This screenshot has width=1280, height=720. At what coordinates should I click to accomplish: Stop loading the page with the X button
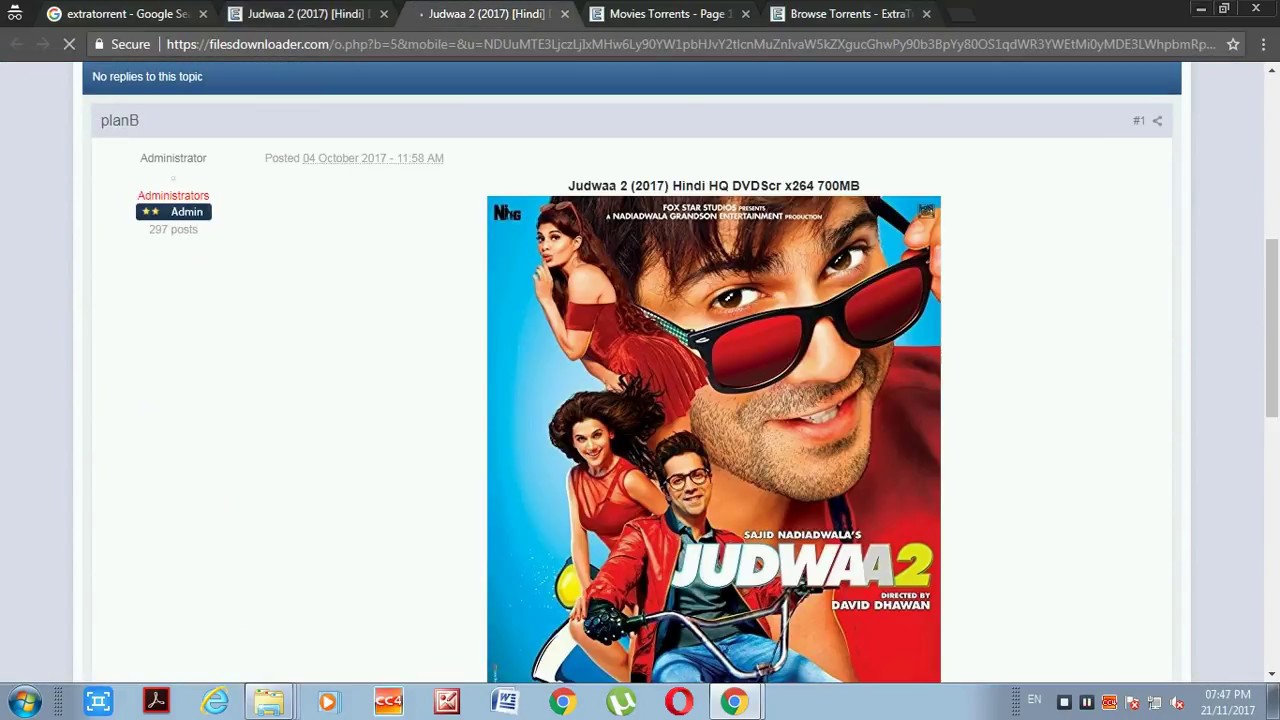point(69,44)
